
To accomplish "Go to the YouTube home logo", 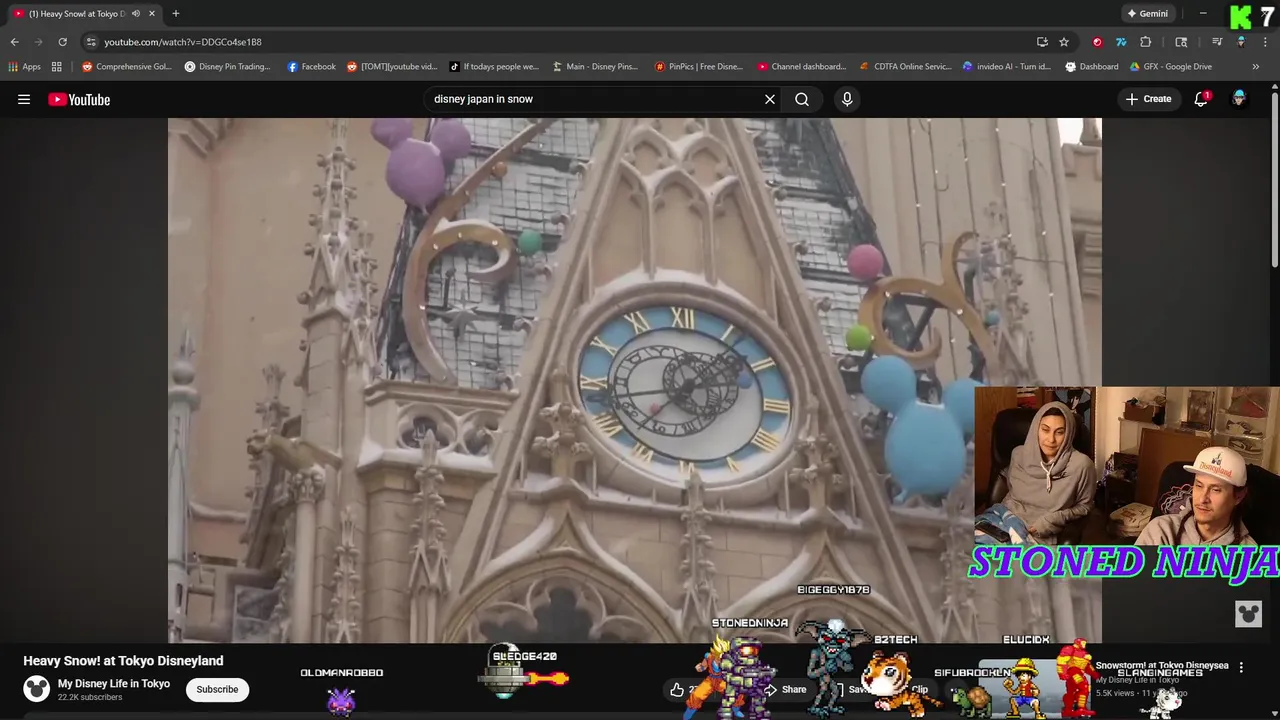I will pyautogui.click(x=79, y=99).
